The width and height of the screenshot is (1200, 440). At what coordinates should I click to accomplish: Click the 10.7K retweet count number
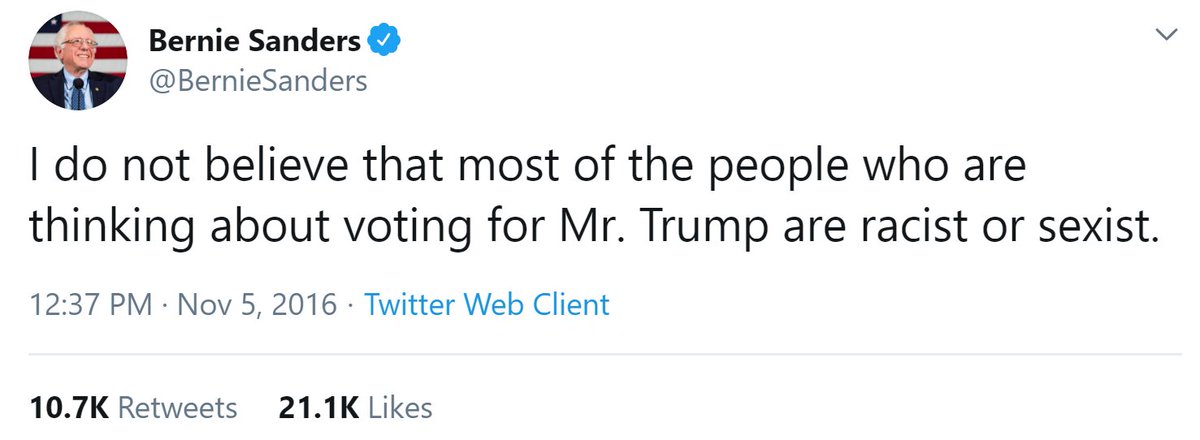69,408
